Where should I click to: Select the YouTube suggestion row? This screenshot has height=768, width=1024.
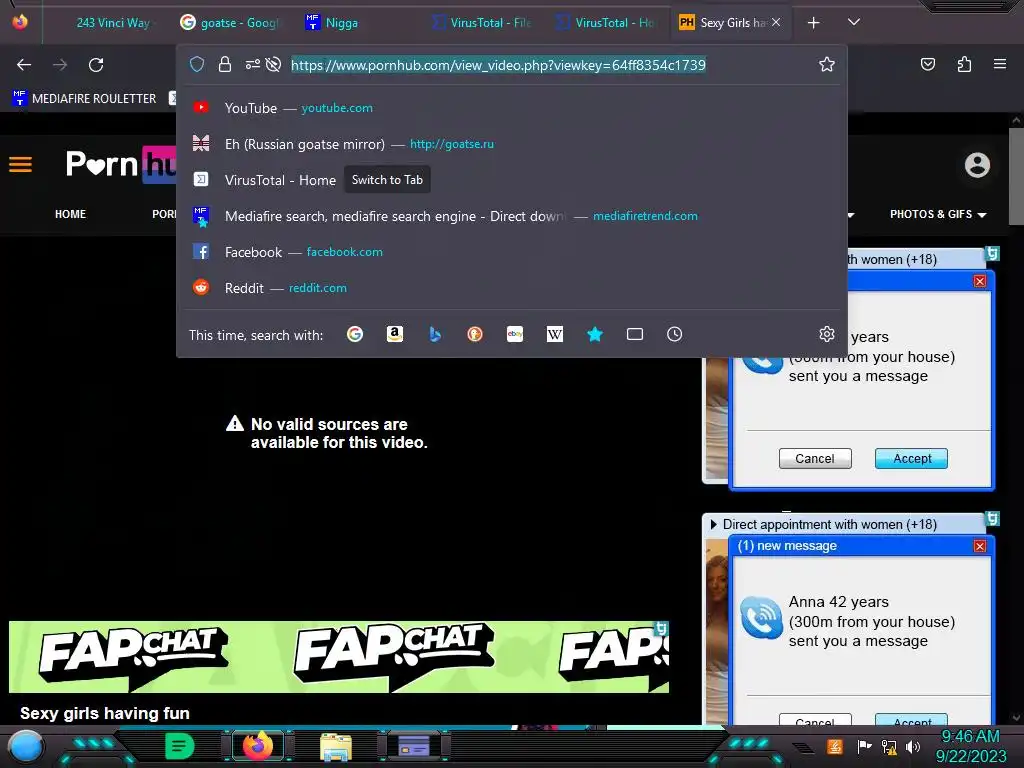tap(512, 108)
